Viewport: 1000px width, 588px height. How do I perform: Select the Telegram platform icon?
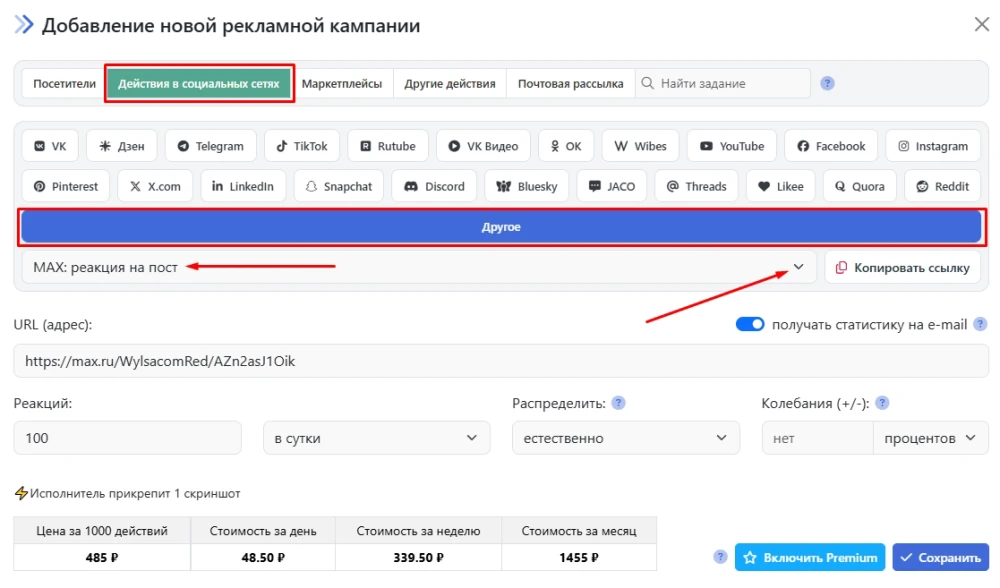(x=210, y=145)
